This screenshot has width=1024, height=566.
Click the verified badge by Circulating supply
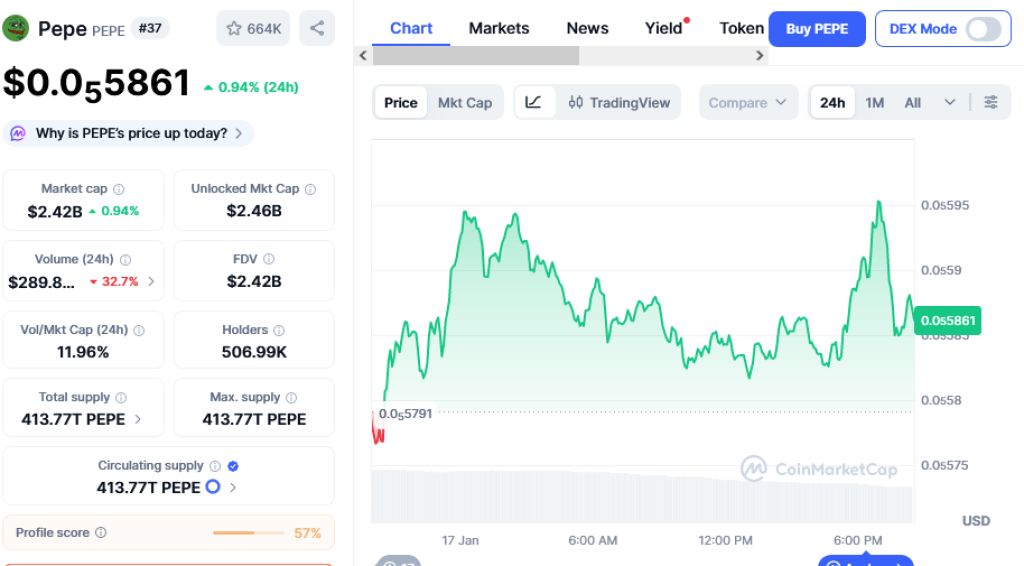point(233,466)
